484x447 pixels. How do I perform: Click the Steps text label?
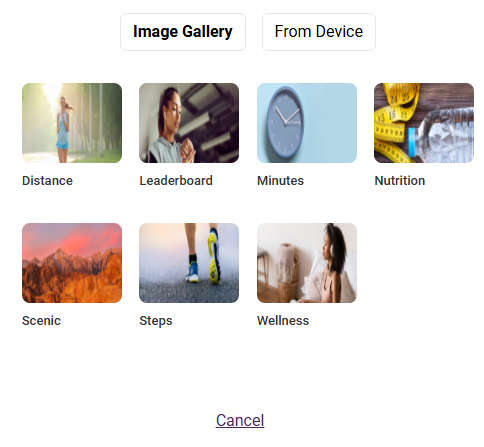pyautogui.click(x=156, y=321)
